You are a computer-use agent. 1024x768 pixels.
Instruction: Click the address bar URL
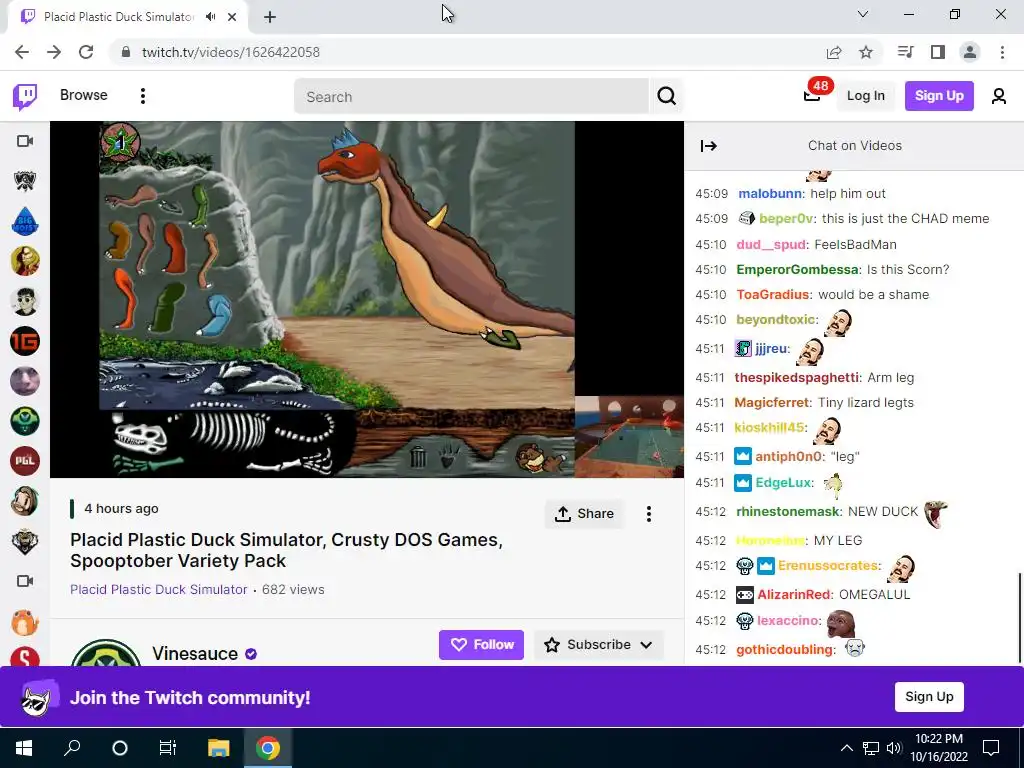click(x=231, y=52)
